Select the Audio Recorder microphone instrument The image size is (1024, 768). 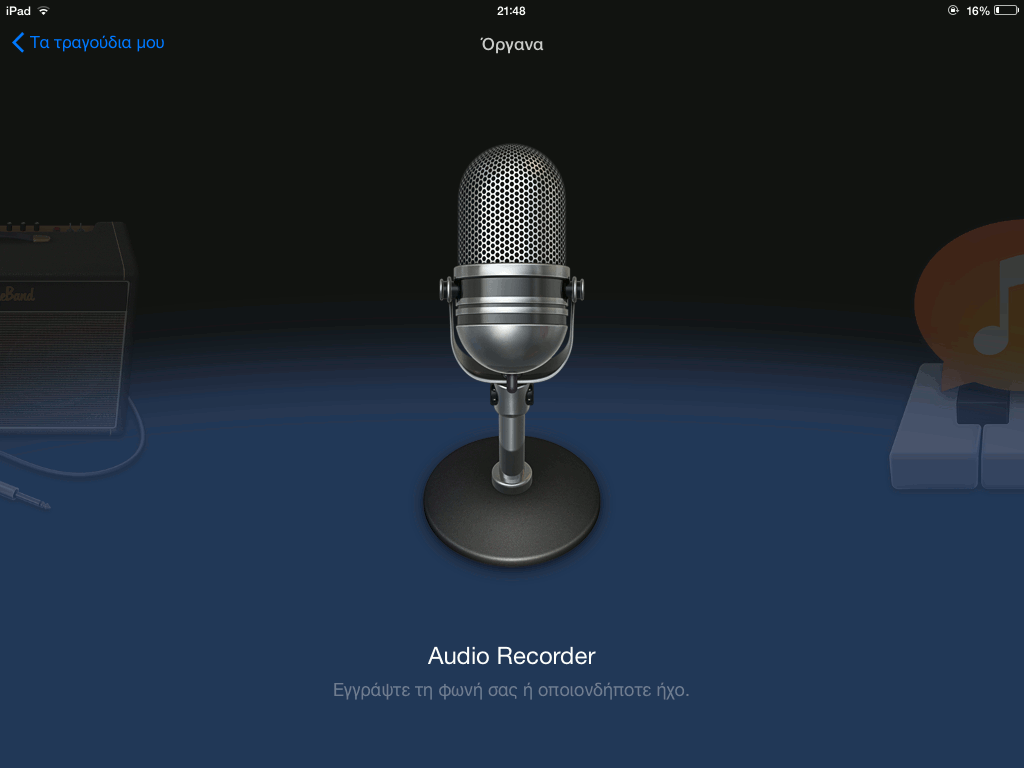coord(511,355)
